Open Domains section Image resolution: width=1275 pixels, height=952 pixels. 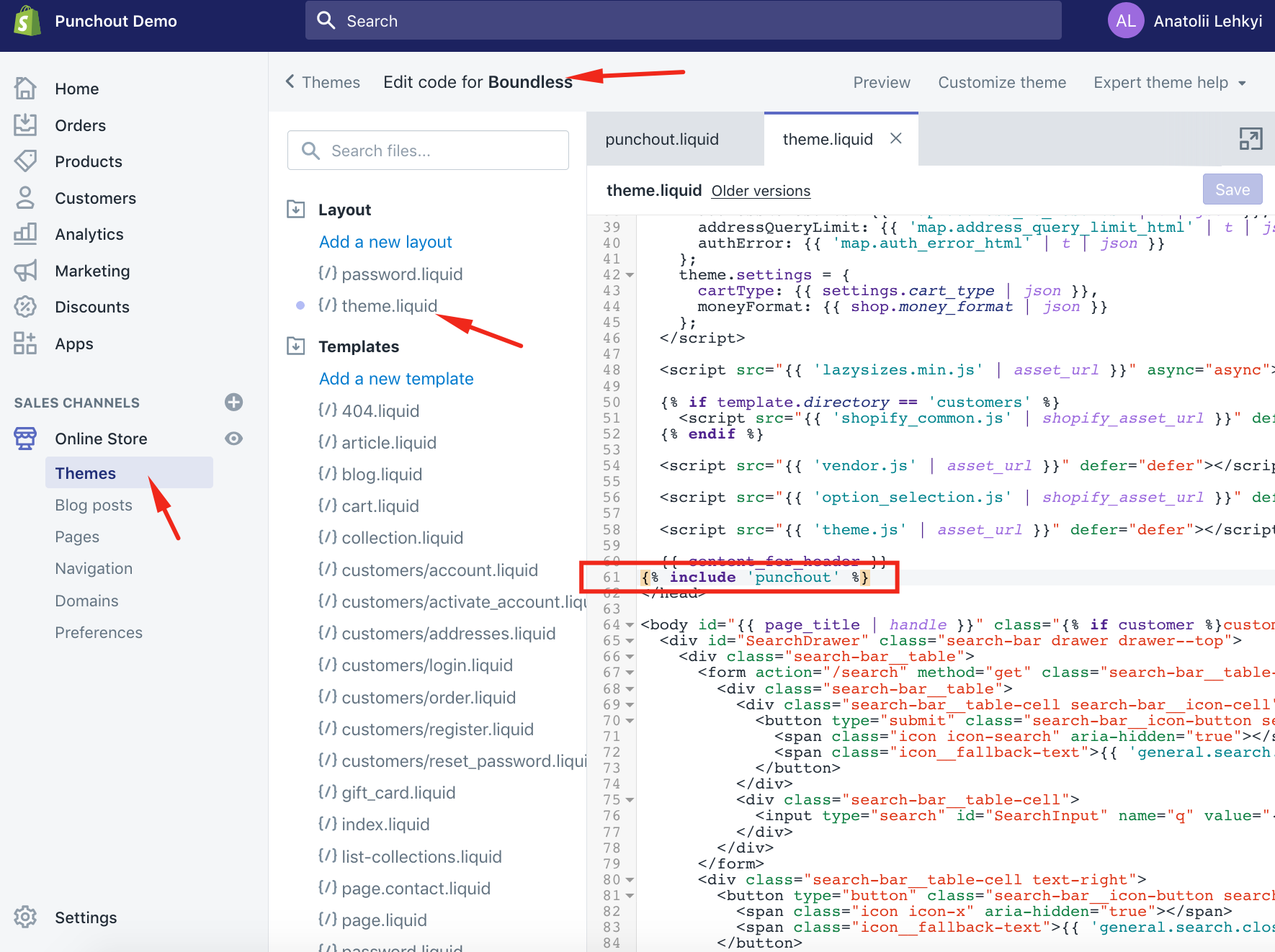pyautogui.click(x=86, y=601)
